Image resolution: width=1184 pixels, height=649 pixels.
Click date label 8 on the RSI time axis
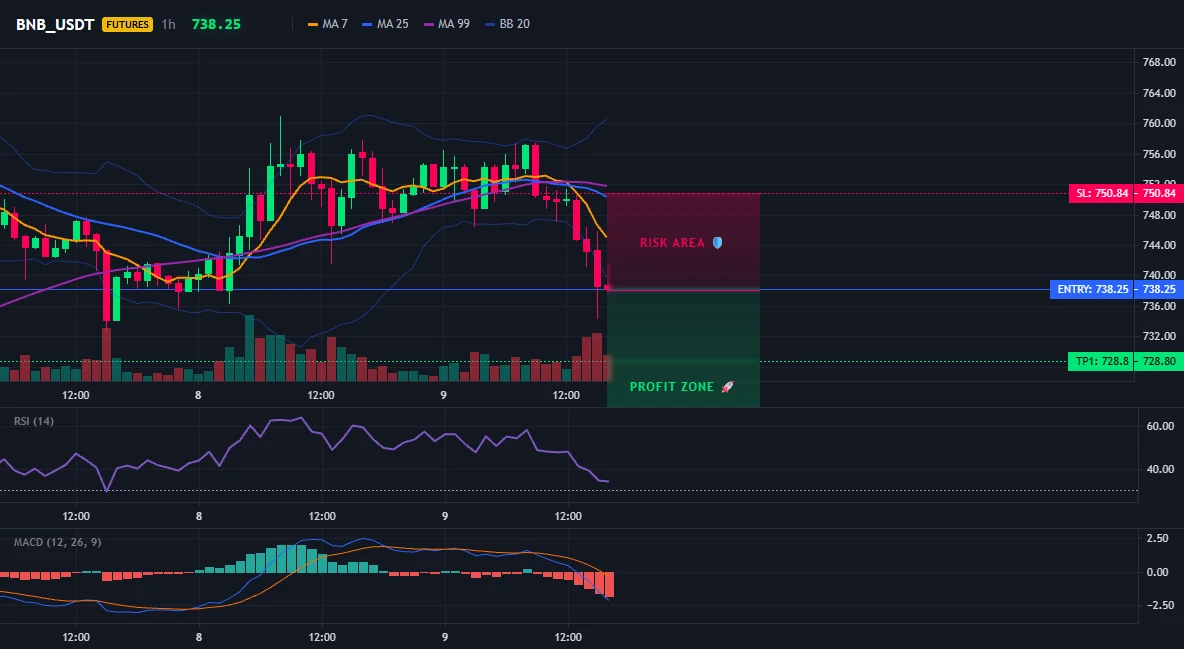tap(199, 516)
